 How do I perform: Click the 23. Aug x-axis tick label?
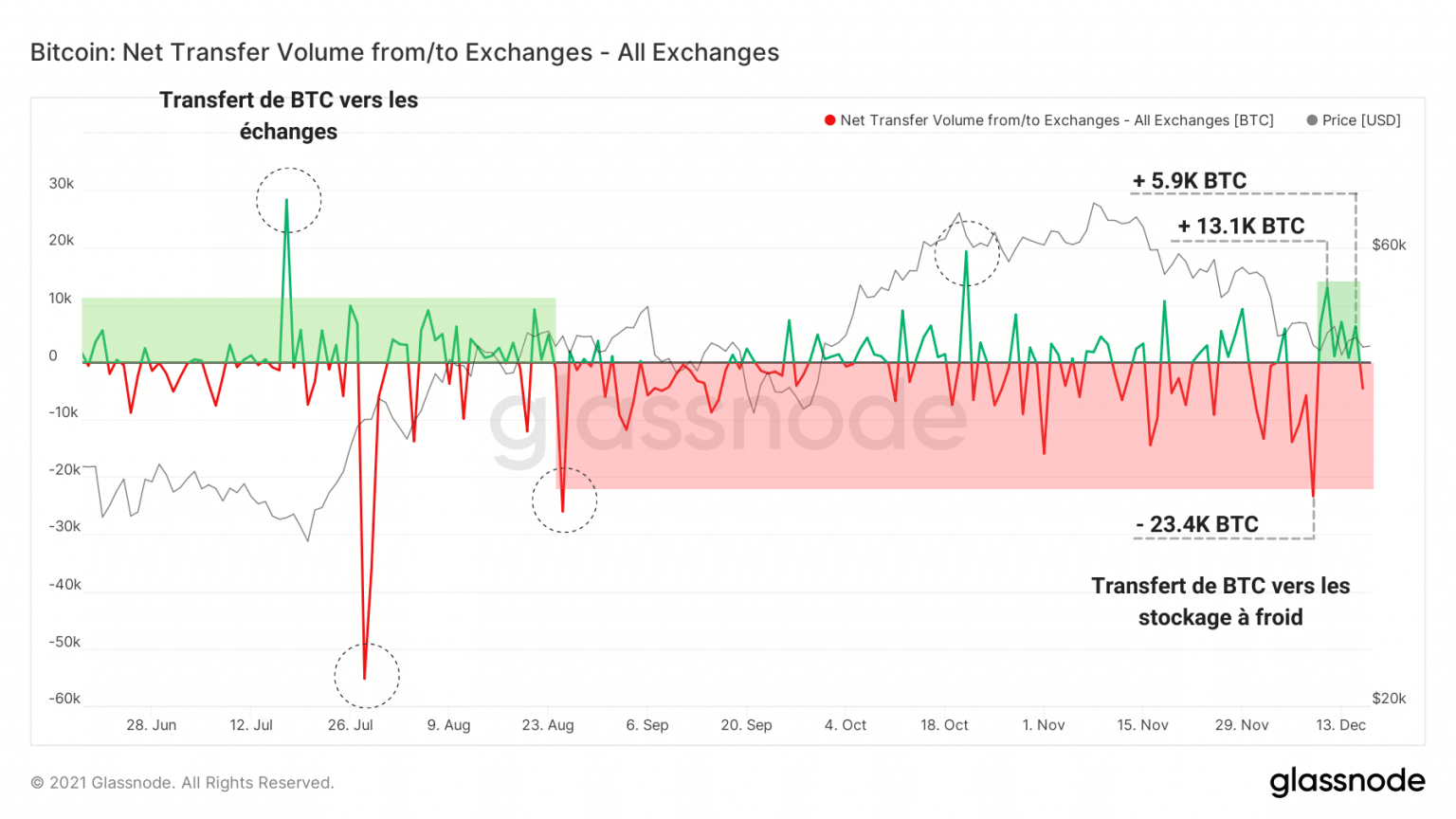pyautogui.click(x=548, y=725)
